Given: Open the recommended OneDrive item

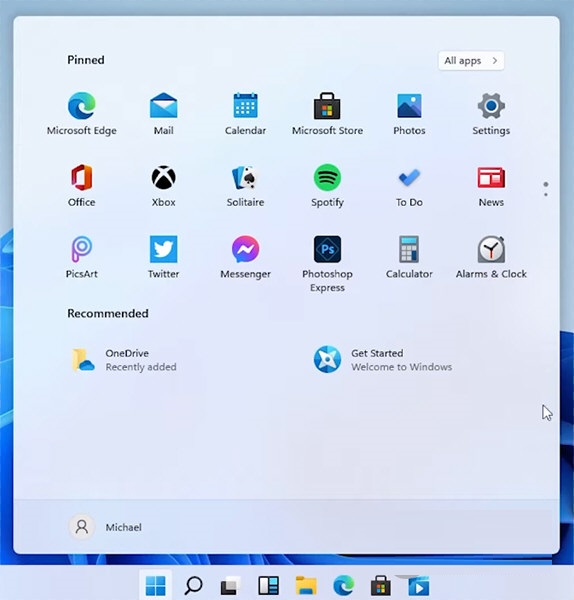Looking at the screenshot, I should (x=124, y=360).
